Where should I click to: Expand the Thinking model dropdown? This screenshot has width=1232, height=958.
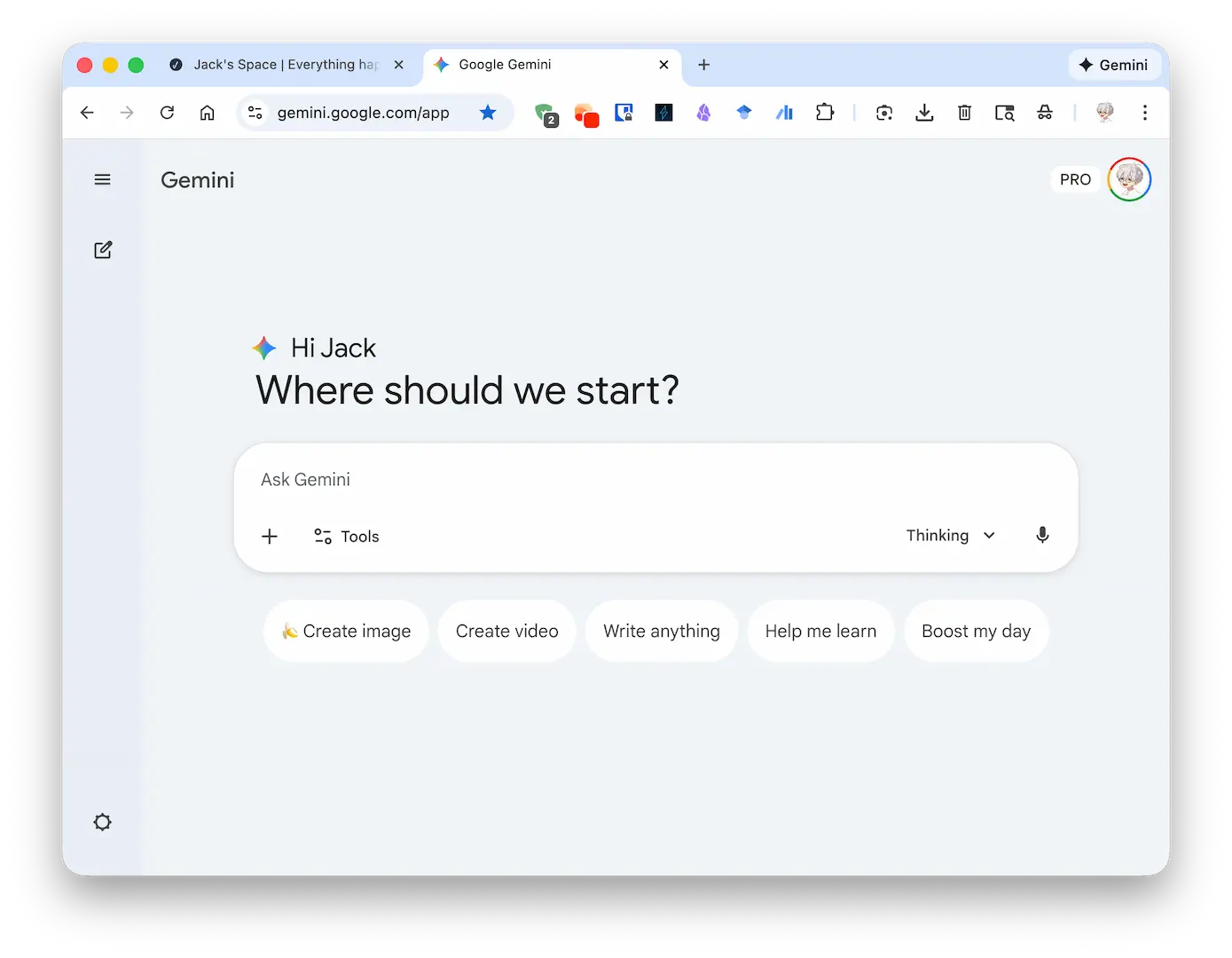950,536
